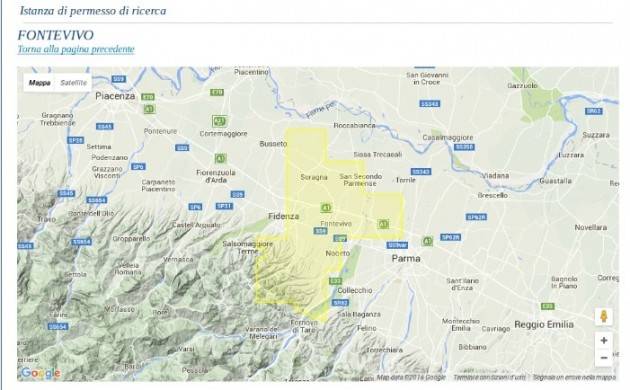Click the Piacenza city label
This screenshot has height=390, width=630.
(x=115, y=96)
